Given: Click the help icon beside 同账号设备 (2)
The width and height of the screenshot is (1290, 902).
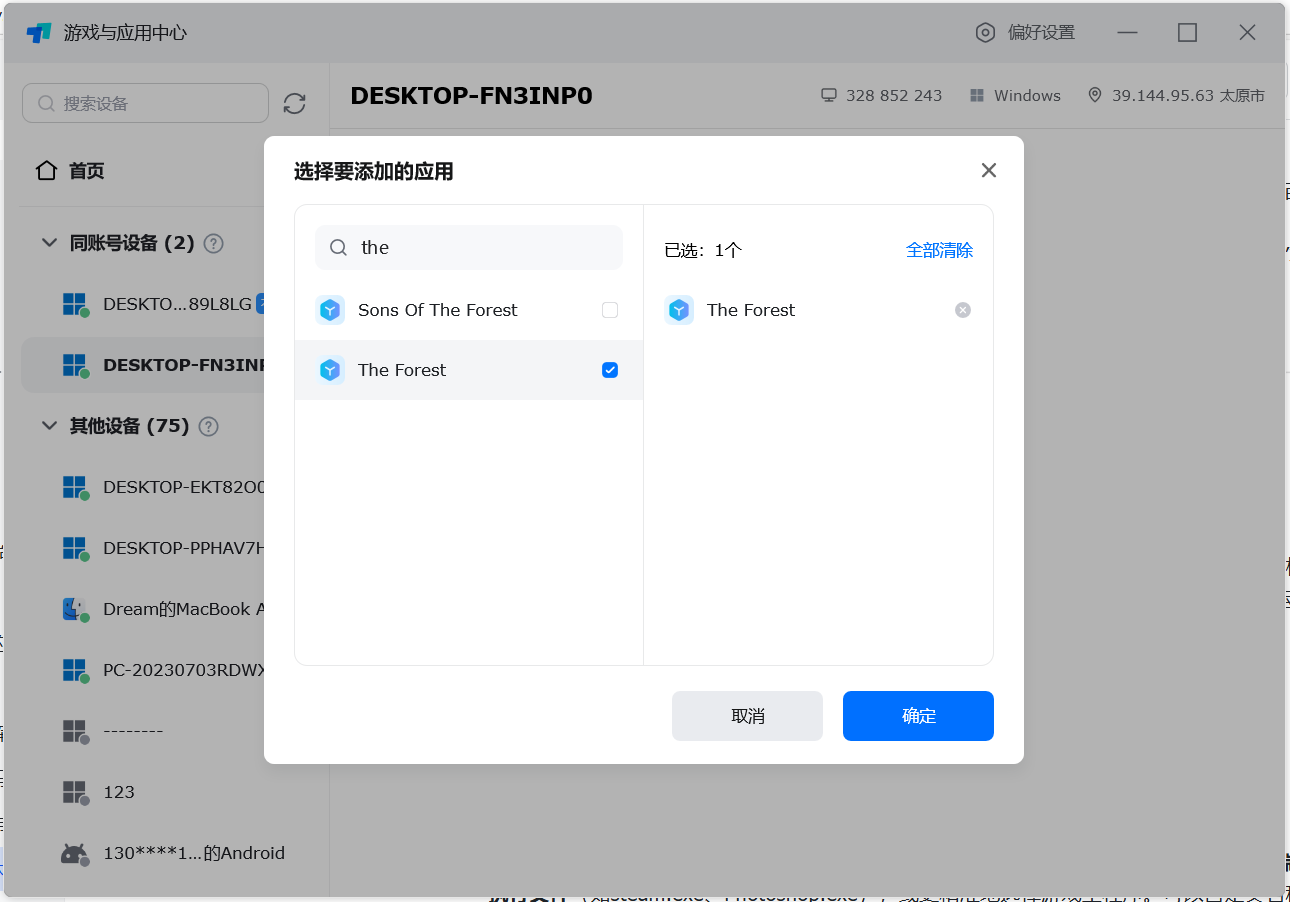Looking at the screenshot, I should click(213, 243).
